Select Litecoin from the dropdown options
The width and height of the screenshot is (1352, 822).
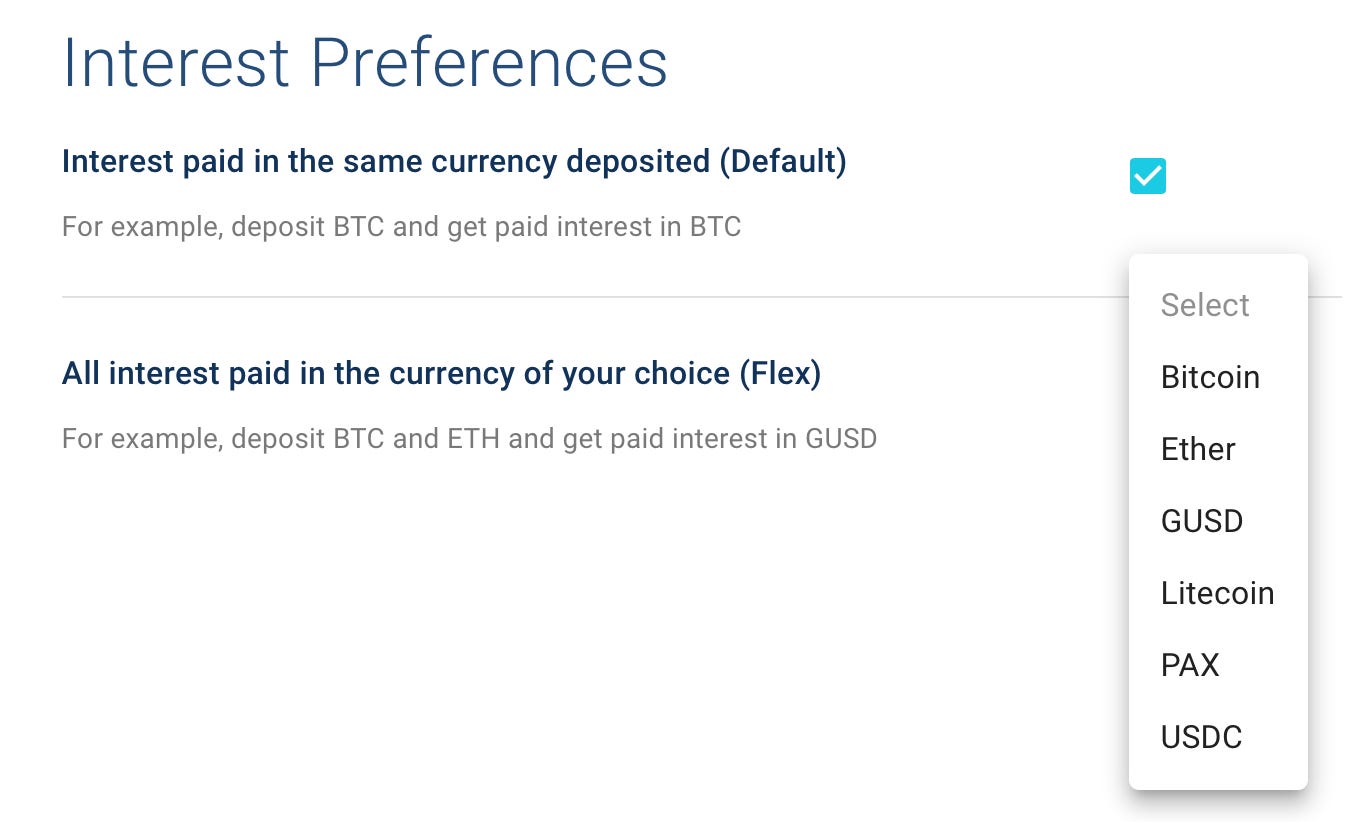tap(1216, 593)
